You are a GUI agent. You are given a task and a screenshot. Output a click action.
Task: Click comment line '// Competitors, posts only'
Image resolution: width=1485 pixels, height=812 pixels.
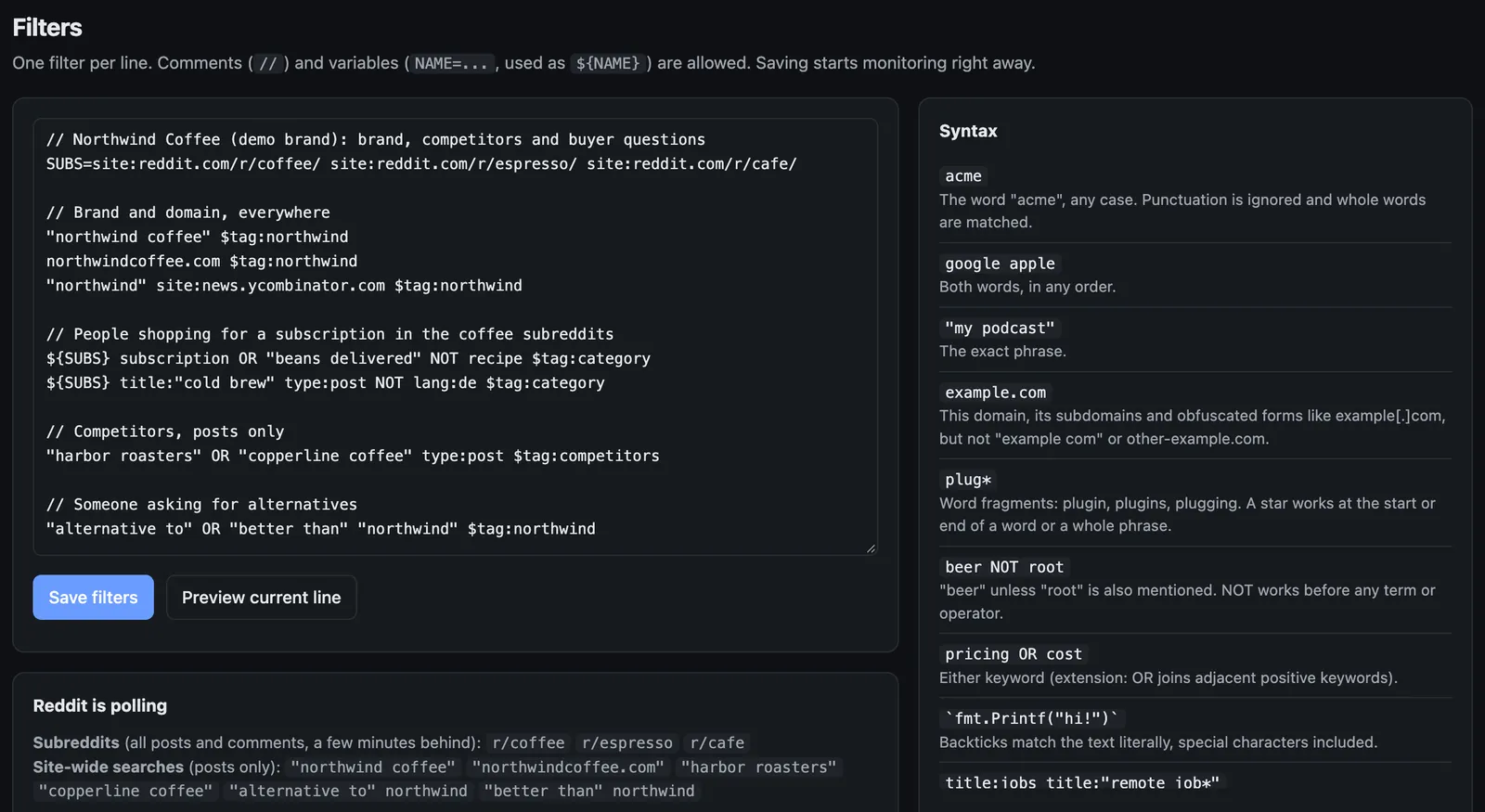click(165, 432)
